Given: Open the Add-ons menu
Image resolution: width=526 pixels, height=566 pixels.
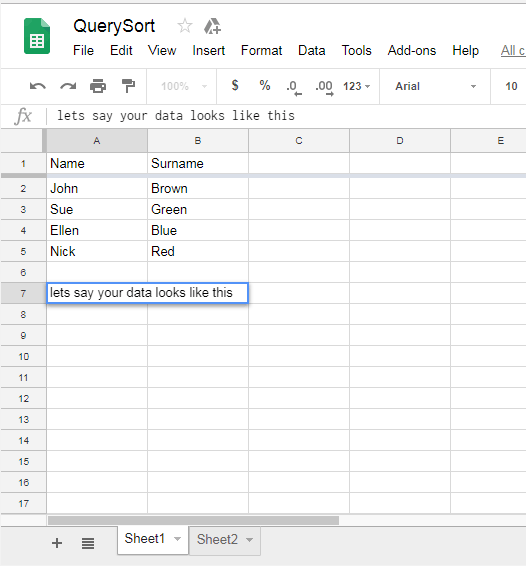Looking at the screenshot, I should click(x=412, y=51).
